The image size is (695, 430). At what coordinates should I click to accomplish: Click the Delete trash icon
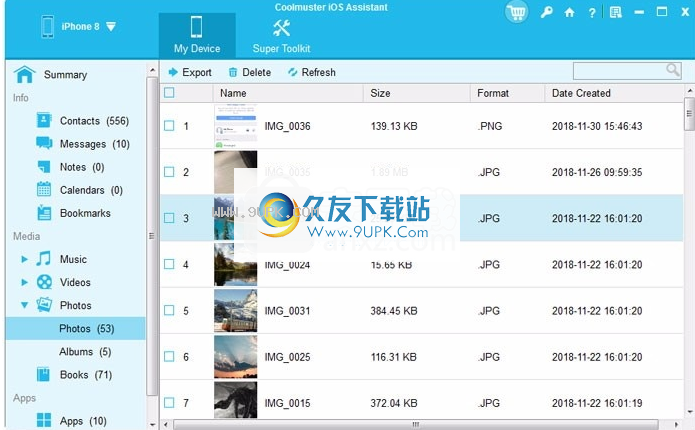coord(233,72)
